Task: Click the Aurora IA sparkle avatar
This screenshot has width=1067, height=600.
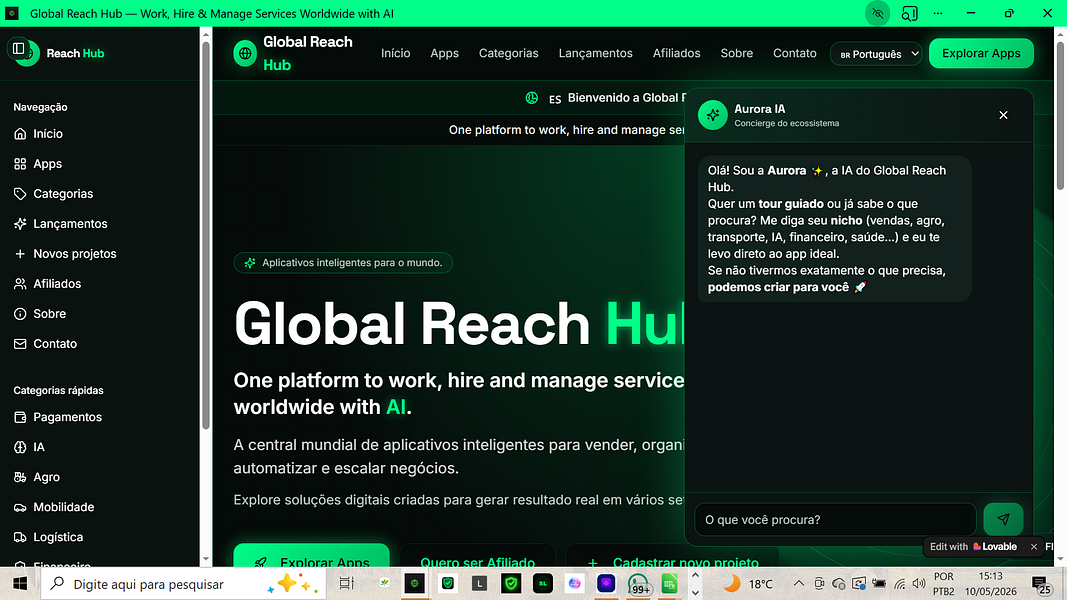Action: pos(712,115)
